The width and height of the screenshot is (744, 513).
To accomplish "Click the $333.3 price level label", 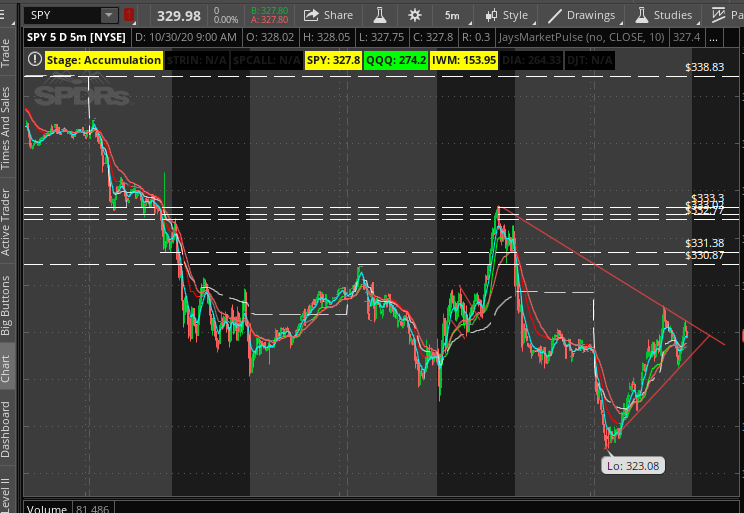I will click(707, 198).
